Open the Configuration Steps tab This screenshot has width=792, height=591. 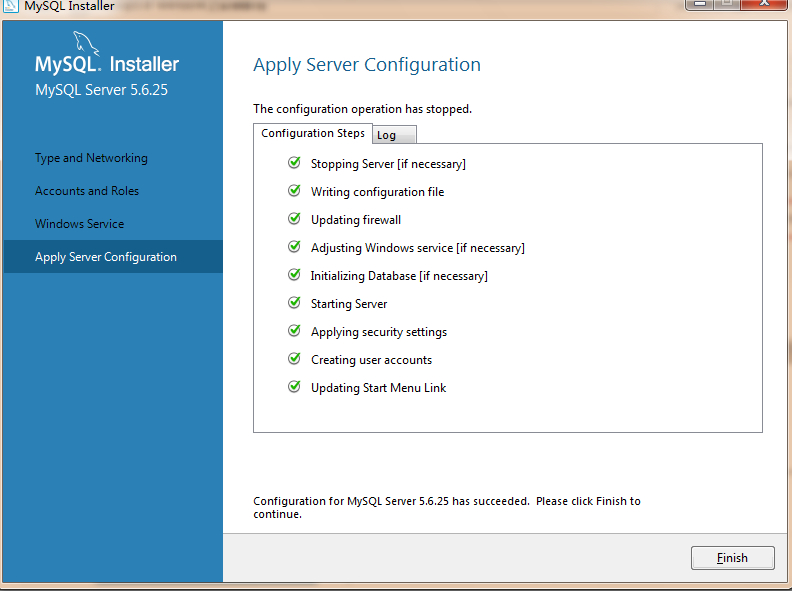pos(313,133)
